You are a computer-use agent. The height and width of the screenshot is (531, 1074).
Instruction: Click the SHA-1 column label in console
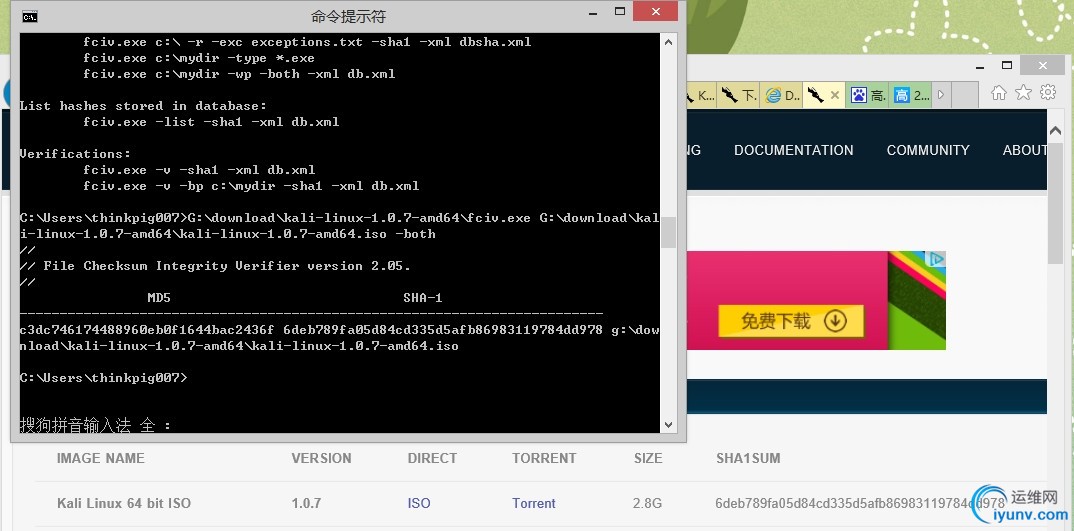[423, 298]
